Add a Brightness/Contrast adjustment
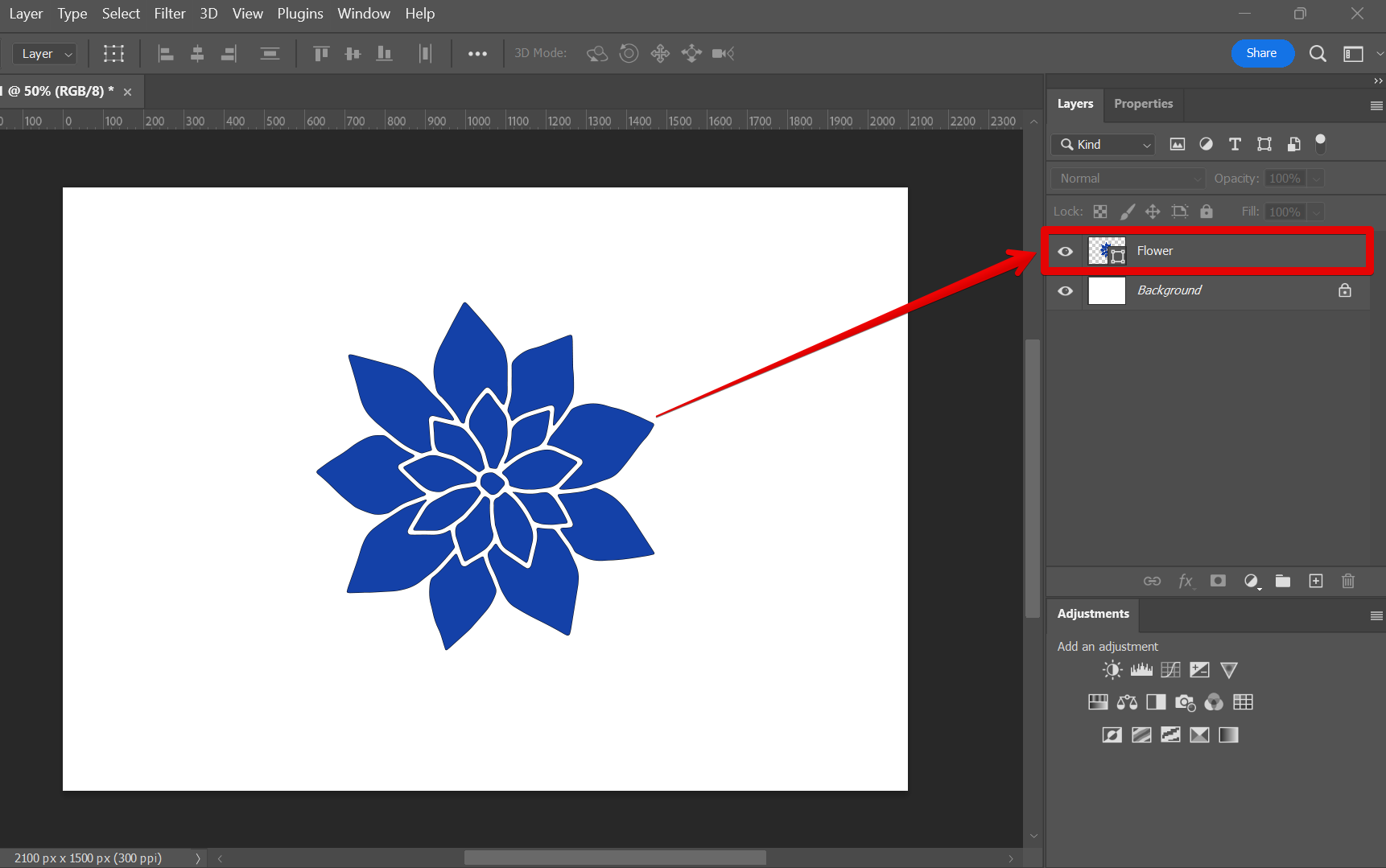Screen dimensions: 1386x868 (x=1112, y=670)
